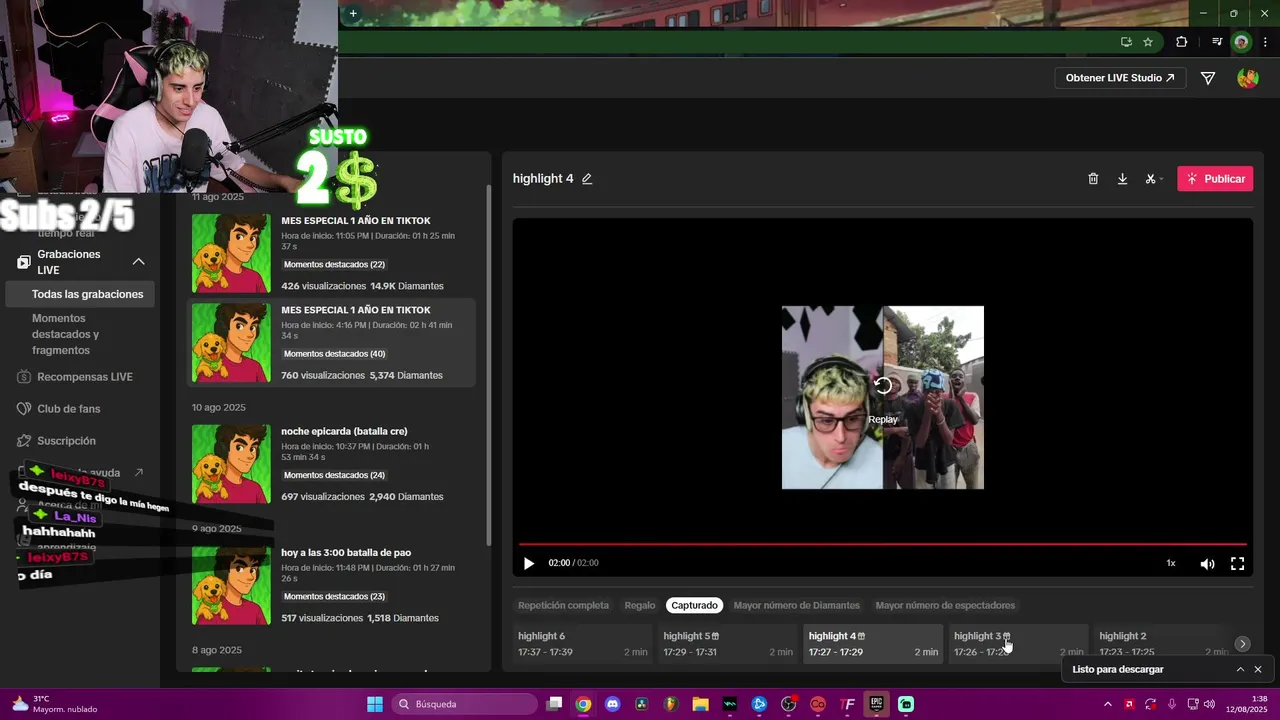Open the volume control in system tray
The width and height of the screenshot is (1280, 720).
point(1209,704)
